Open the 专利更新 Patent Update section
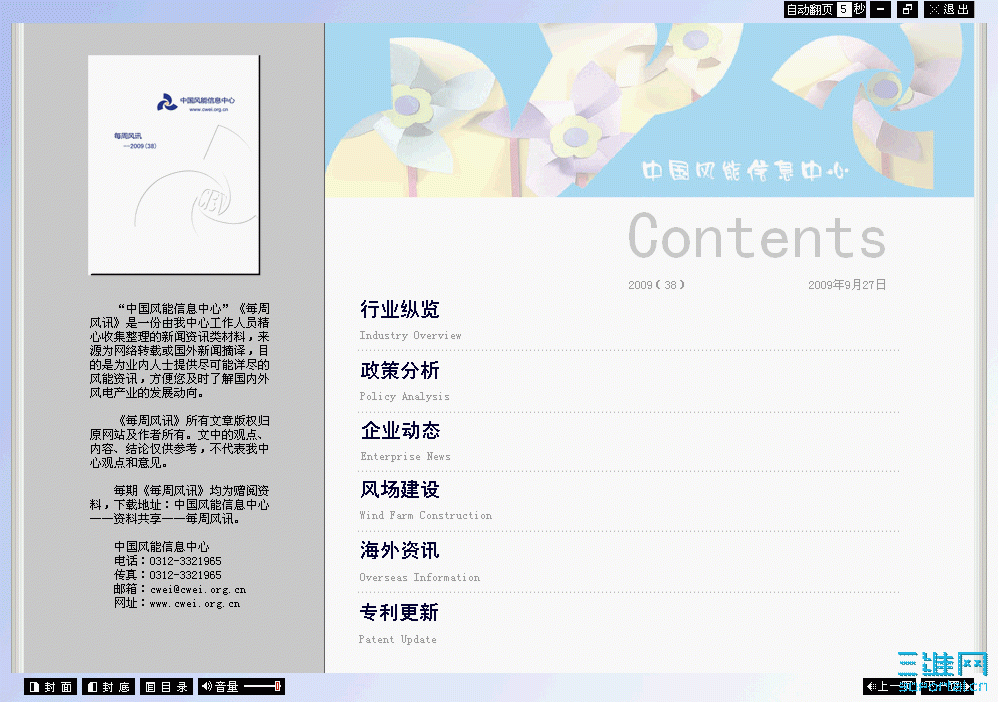The height and width of the screenshot is (702, 998). pos(398,613)
